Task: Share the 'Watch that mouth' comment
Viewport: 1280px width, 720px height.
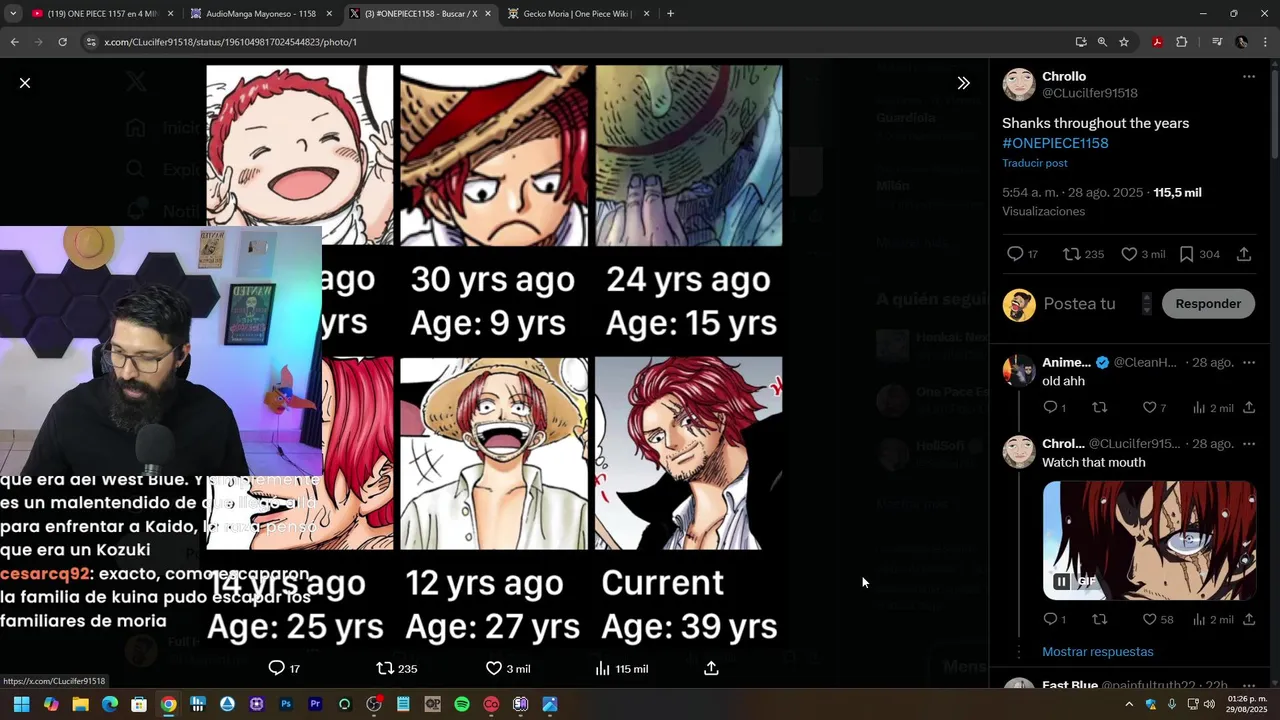Action: click(x=1249, y=620)
